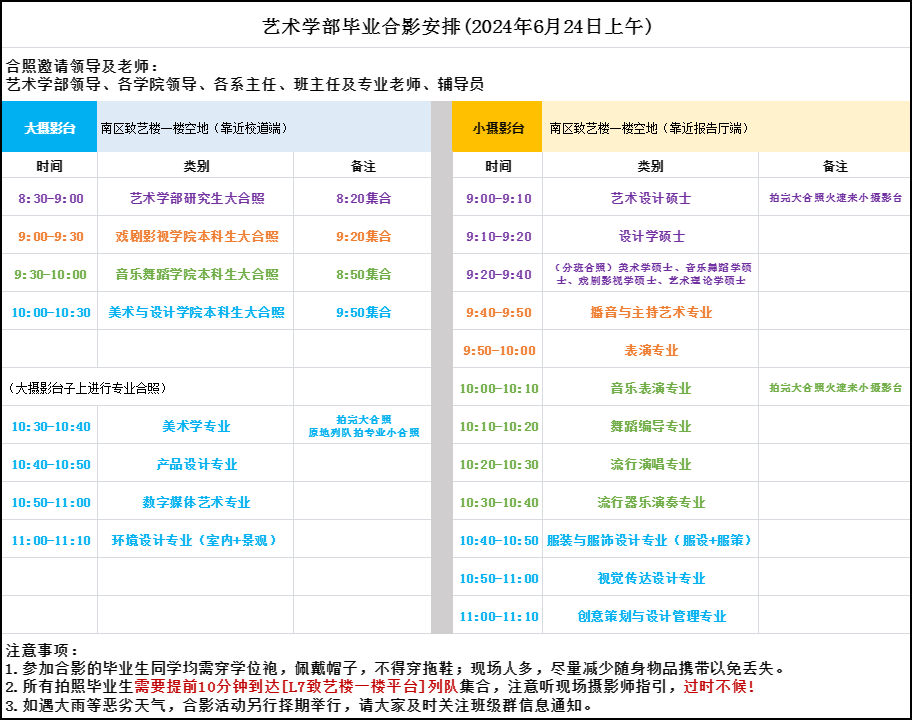This screenshot has width=912, height=720.
Task: Click the 环境设计专业（室内+景观）cell
Action: click(x=196, y=541)
